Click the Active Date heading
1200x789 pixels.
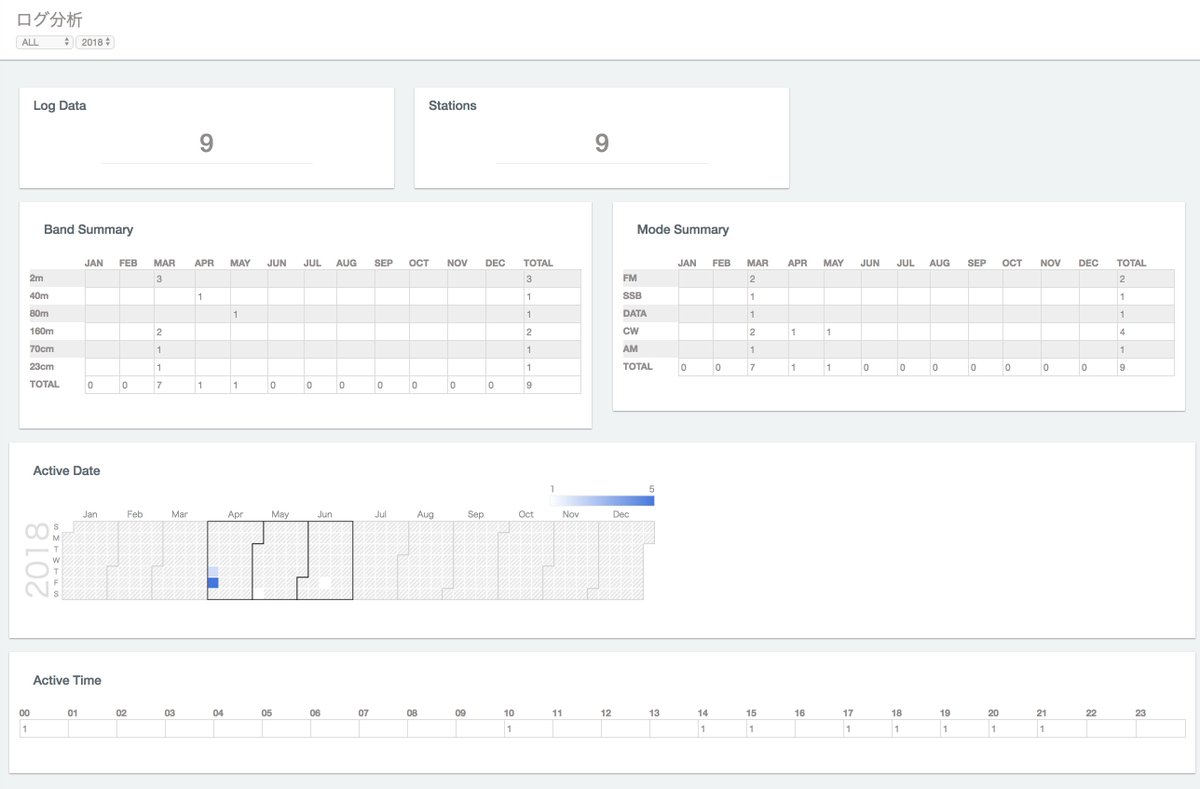point(67,470)
